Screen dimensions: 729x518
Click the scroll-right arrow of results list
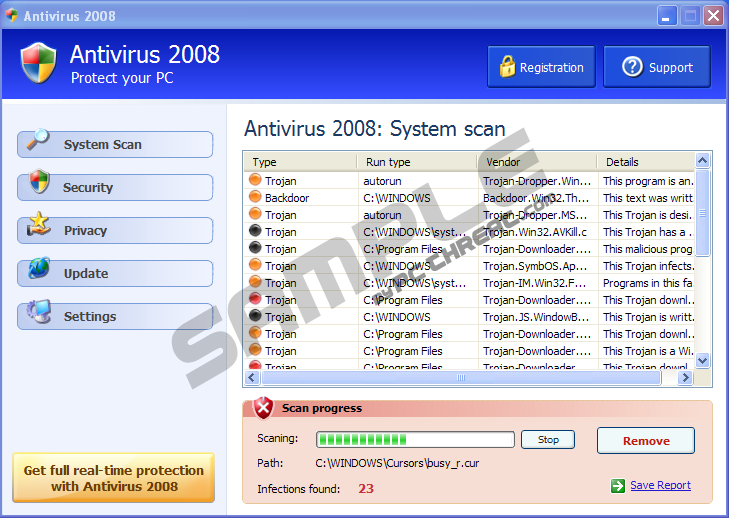point(685,378)
